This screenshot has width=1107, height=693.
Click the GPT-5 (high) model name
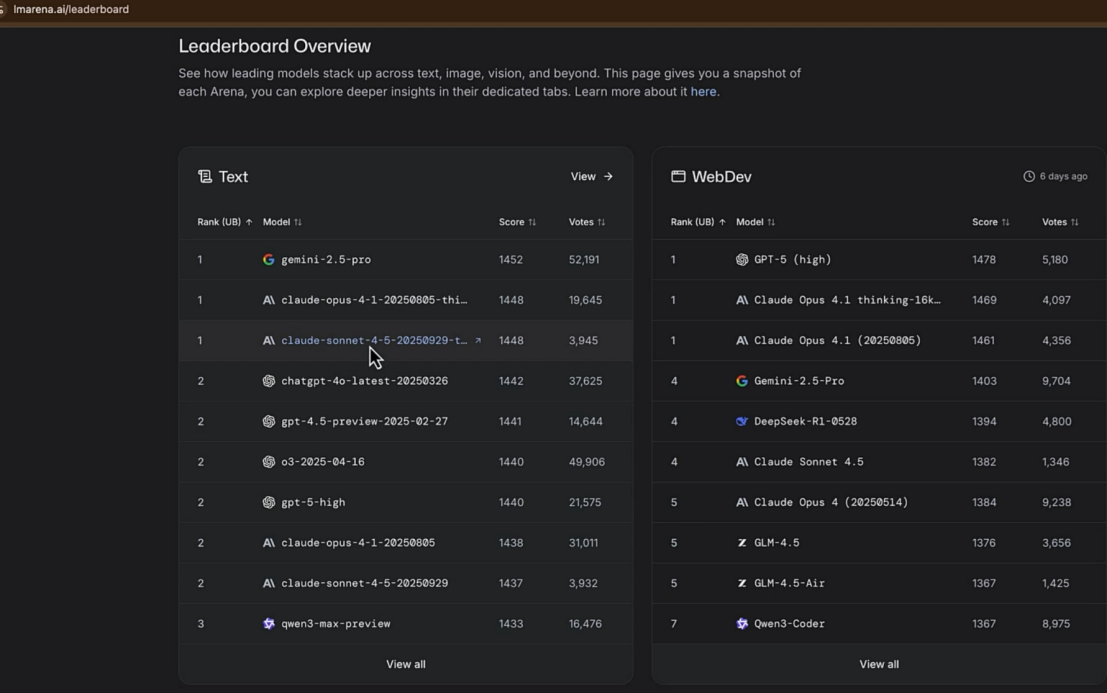tap(792, 260)
